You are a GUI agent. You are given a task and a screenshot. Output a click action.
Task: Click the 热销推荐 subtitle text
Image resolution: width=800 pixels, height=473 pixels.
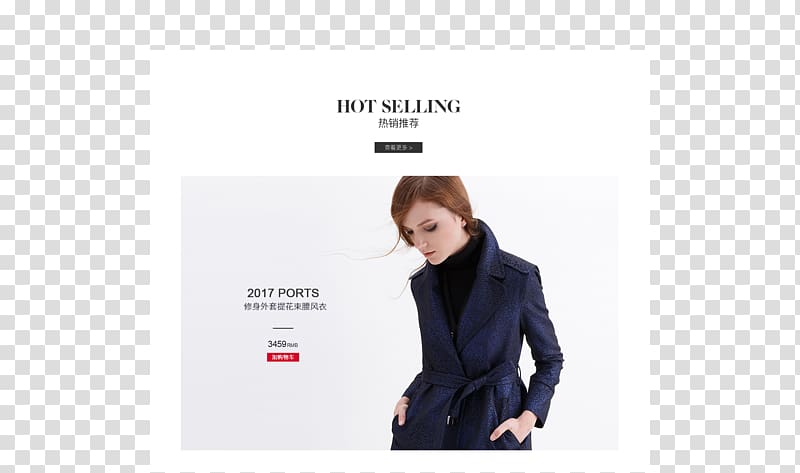(x=398, y=123)
